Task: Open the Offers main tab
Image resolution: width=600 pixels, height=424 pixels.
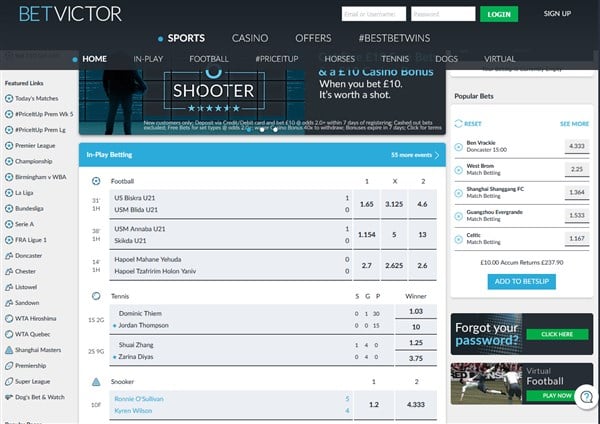Action: coord(313,38)
